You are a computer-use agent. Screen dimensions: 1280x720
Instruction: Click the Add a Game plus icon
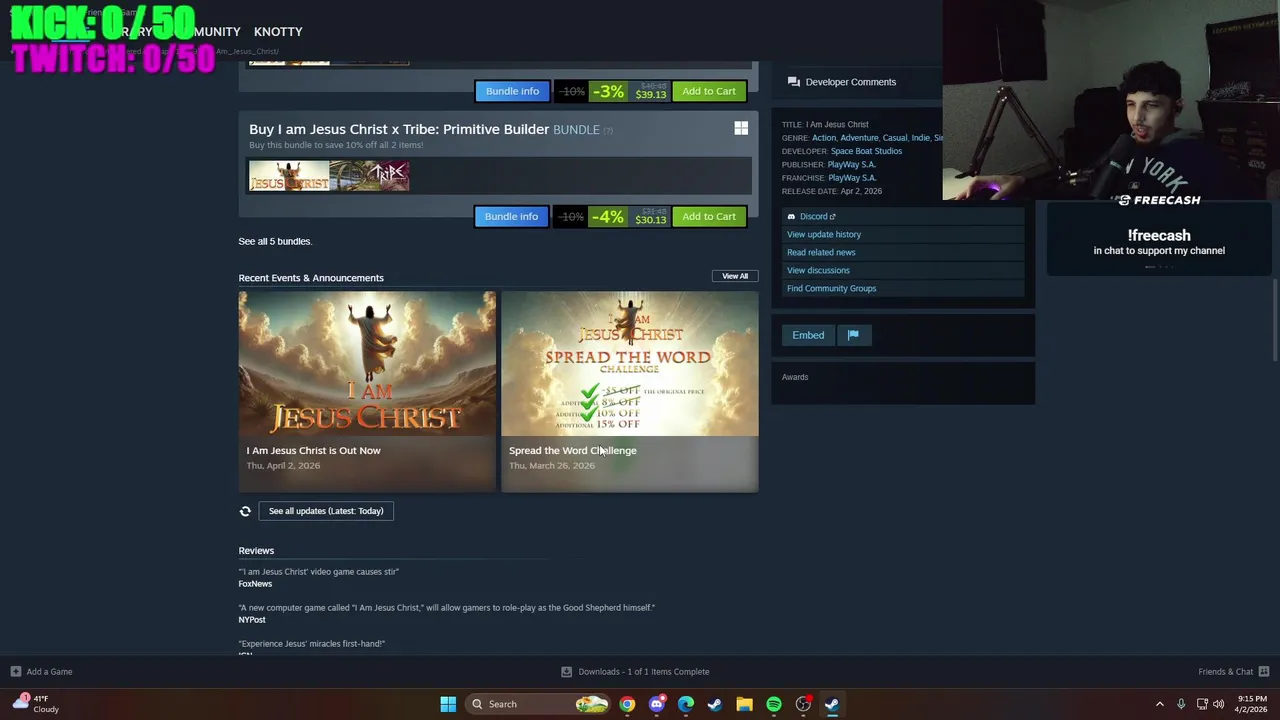point(15,672)
